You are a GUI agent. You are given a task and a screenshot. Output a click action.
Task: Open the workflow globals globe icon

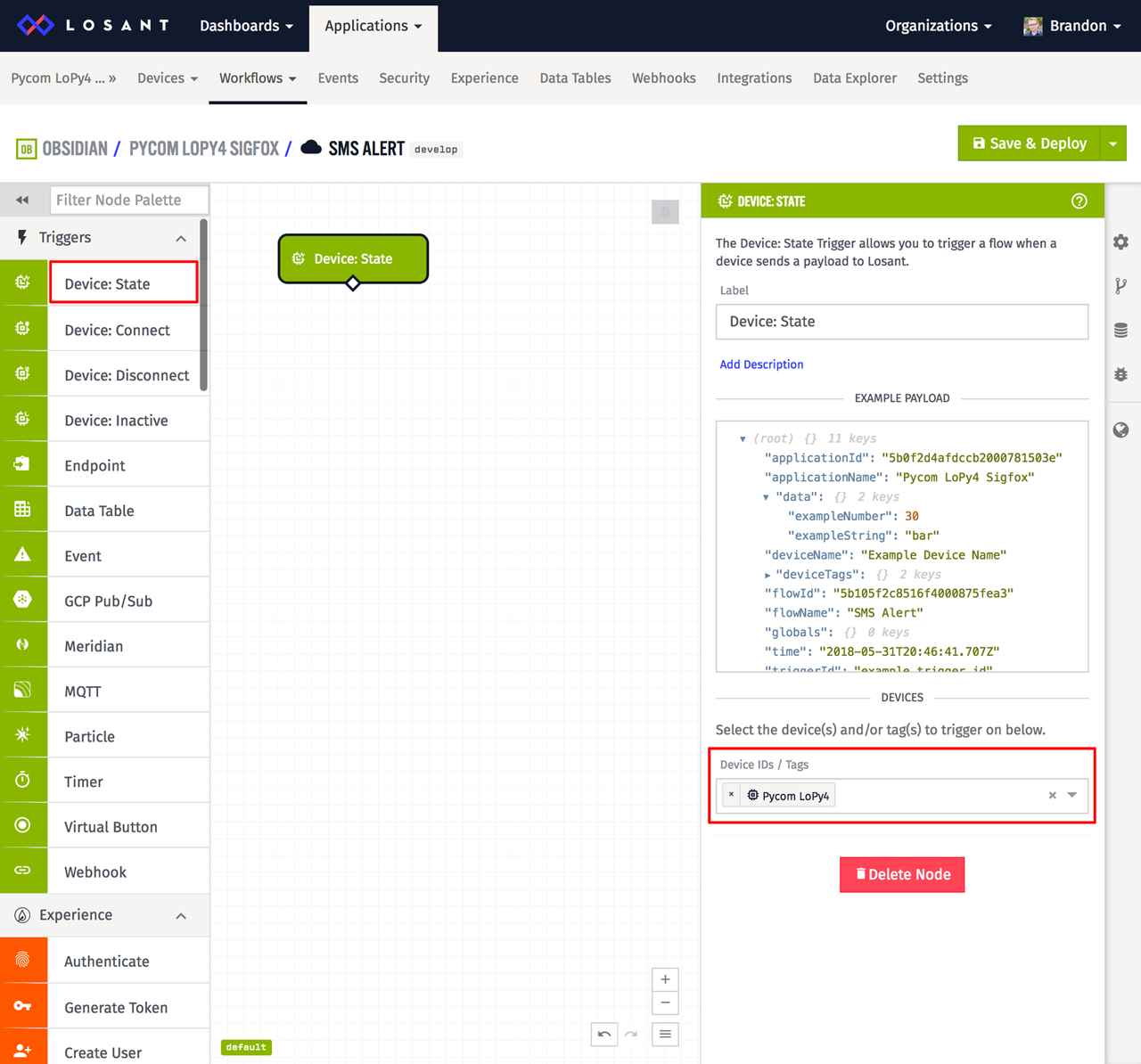click(x=1121, y=430)
